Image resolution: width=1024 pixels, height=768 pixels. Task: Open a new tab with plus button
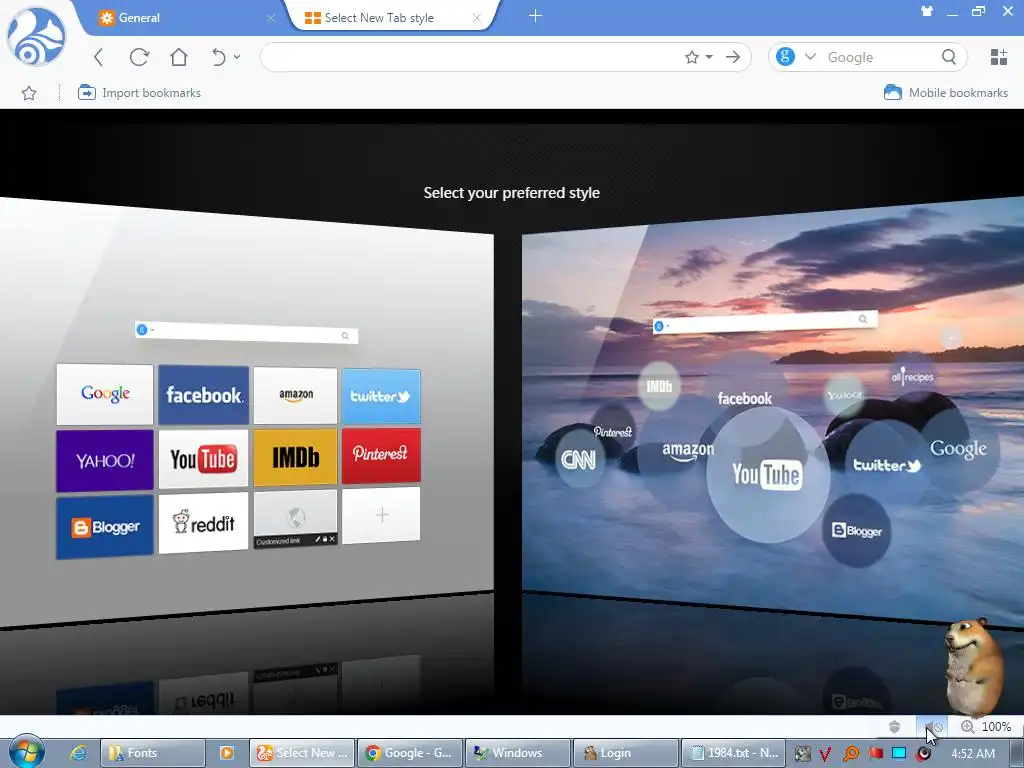(535, 16)
